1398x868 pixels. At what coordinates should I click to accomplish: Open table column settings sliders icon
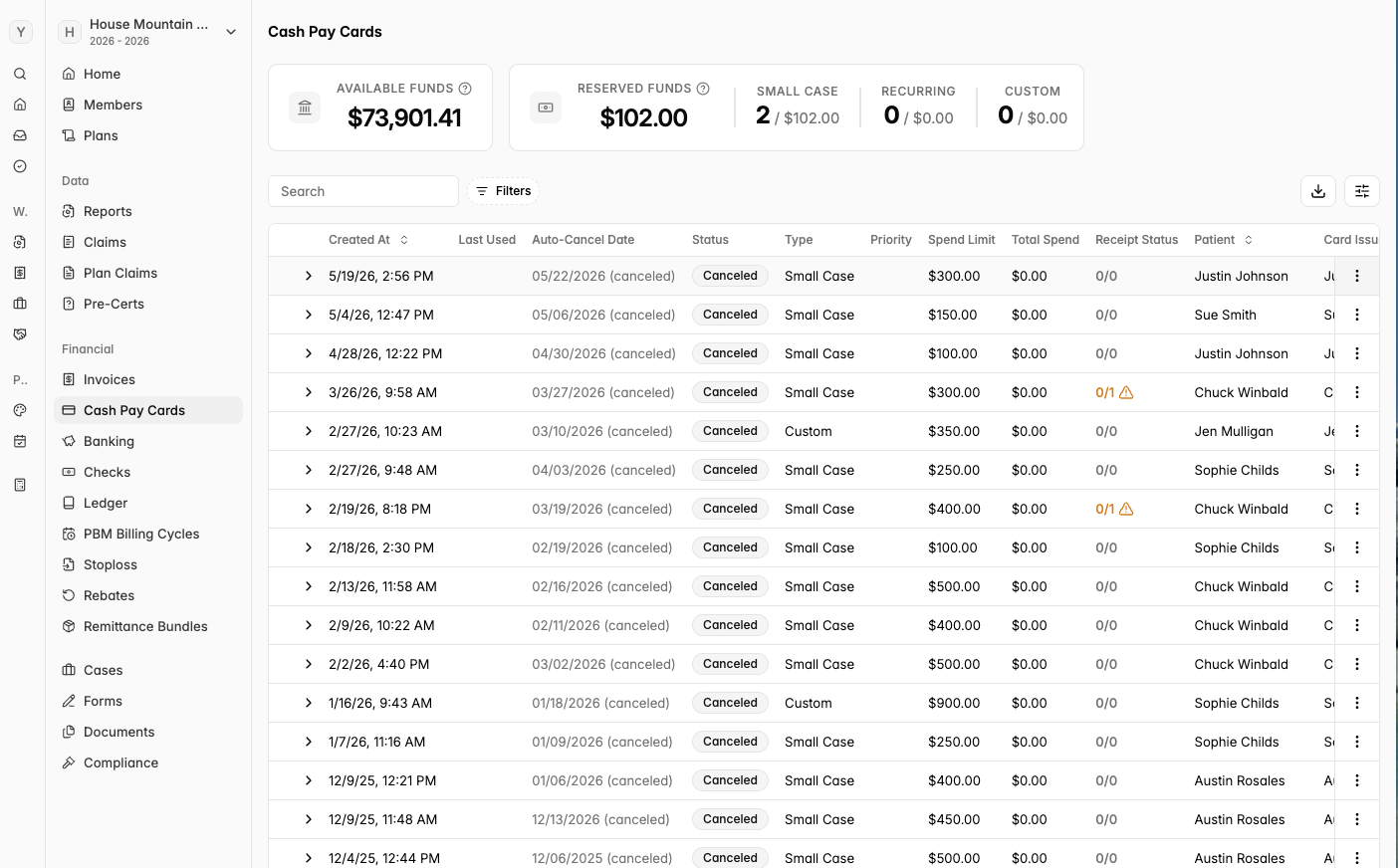click(x=1362, y=191)
